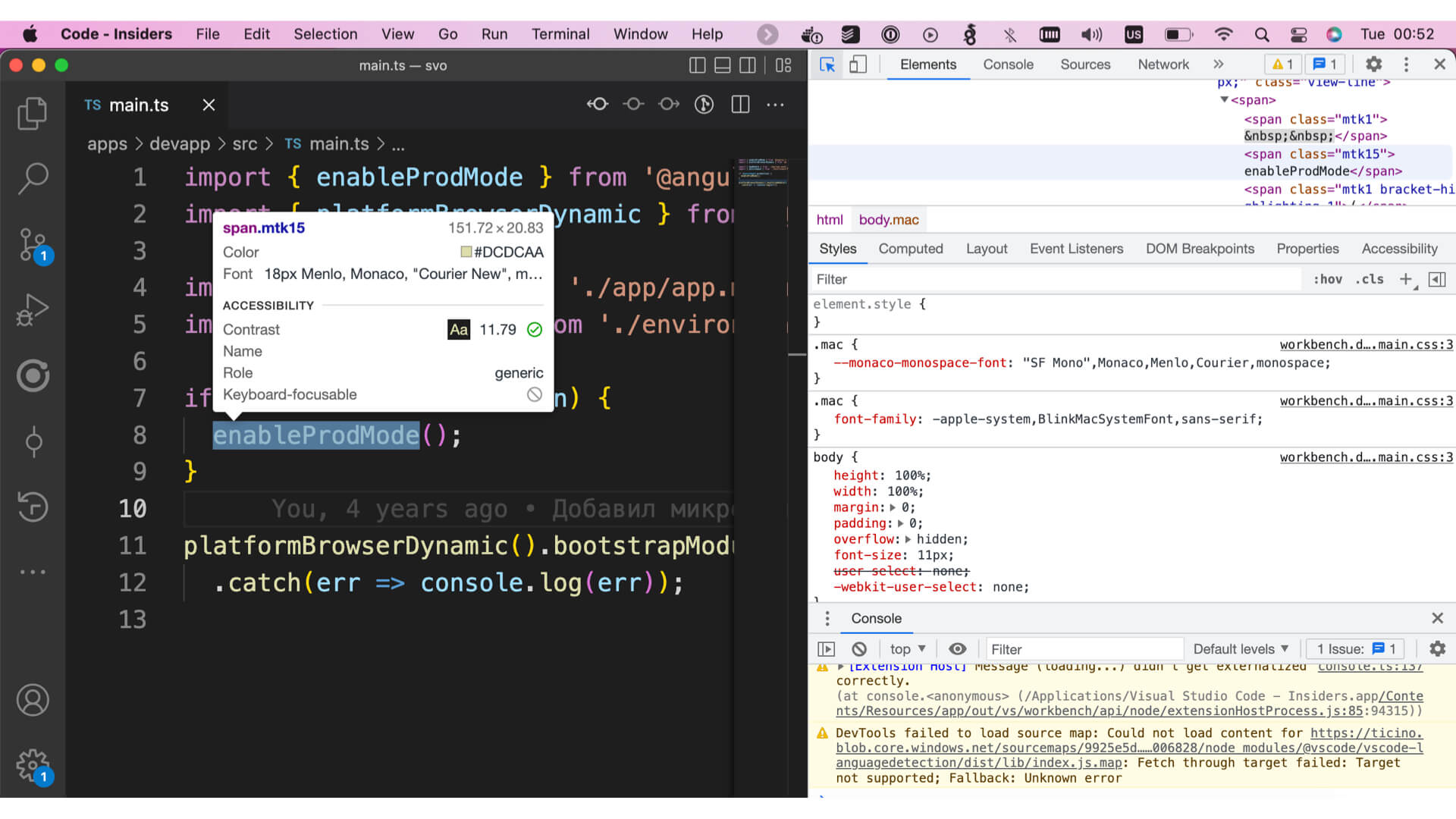Open the Terminal menu in menu bar
The height and width of the screenshot is (819, 1456).
(x=560, y=34)
